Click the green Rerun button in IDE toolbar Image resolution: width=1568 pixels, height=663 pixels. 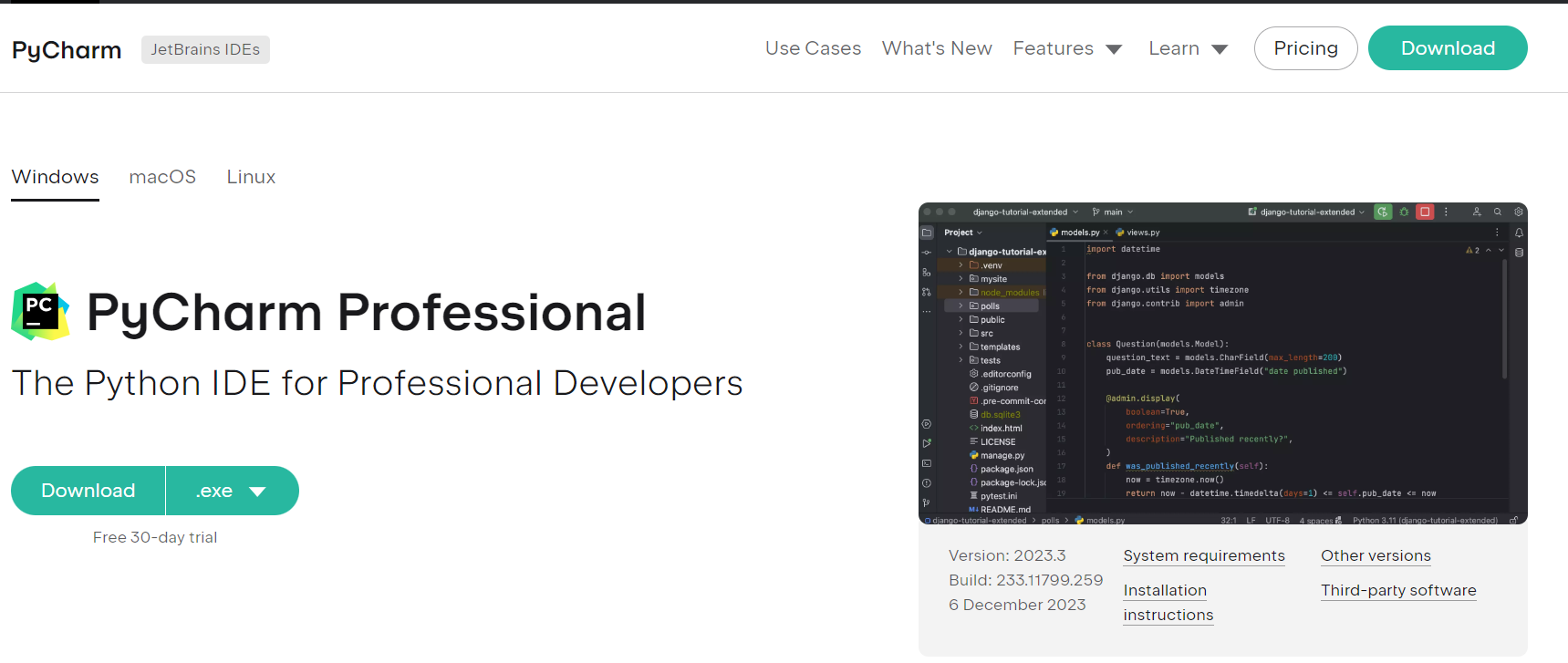(1383, 212)
